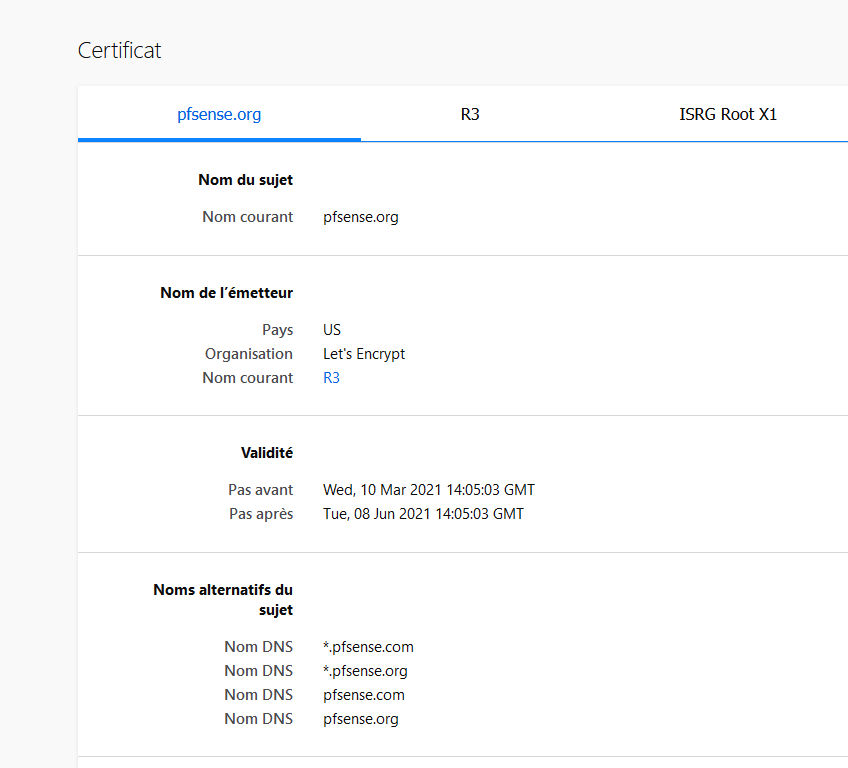
Task: Click the Pas avant label
Action: 261,489
